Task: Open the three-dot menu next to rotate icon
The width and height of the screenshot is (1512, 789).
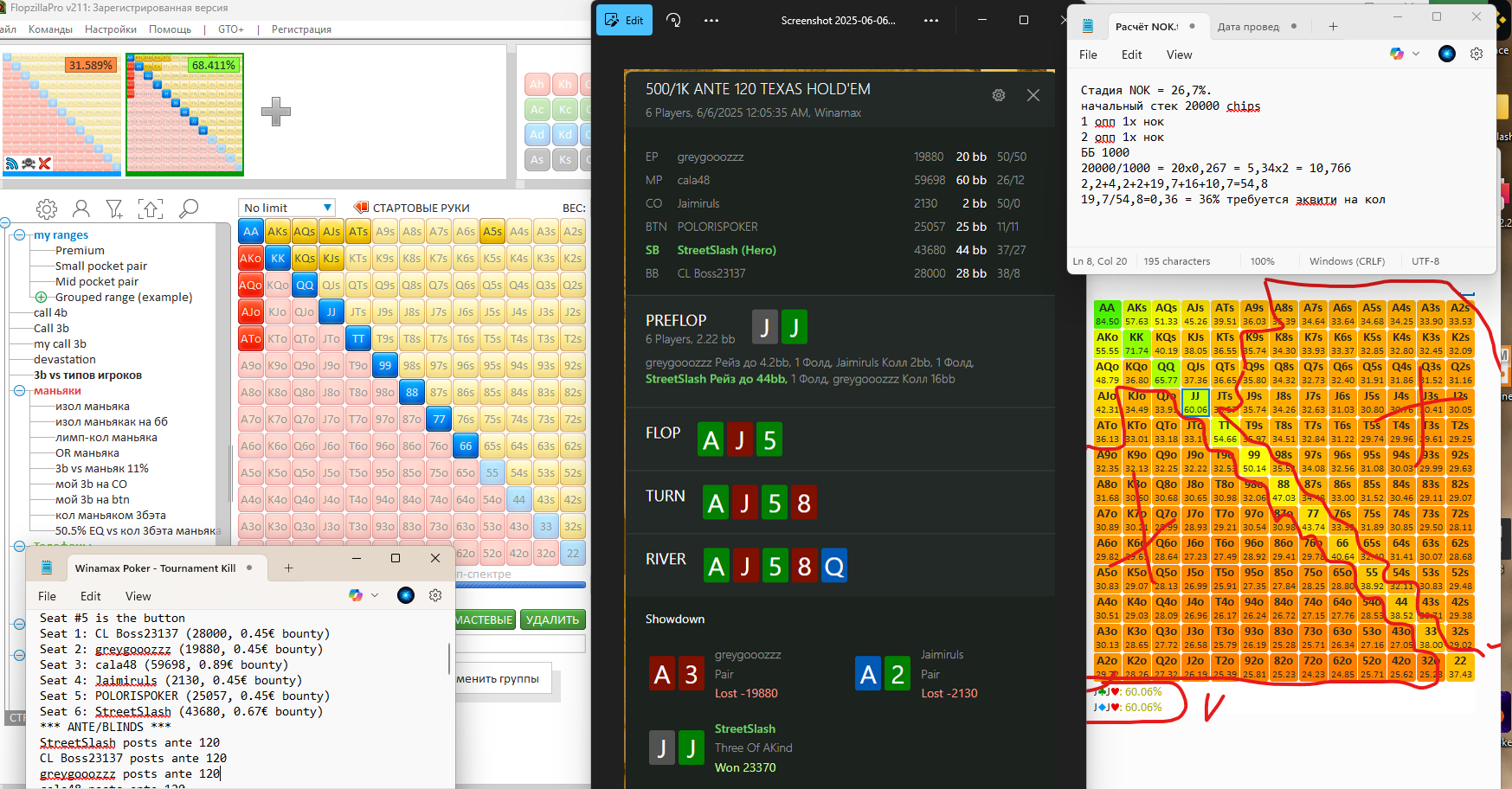Action: [x=711, y=20]
